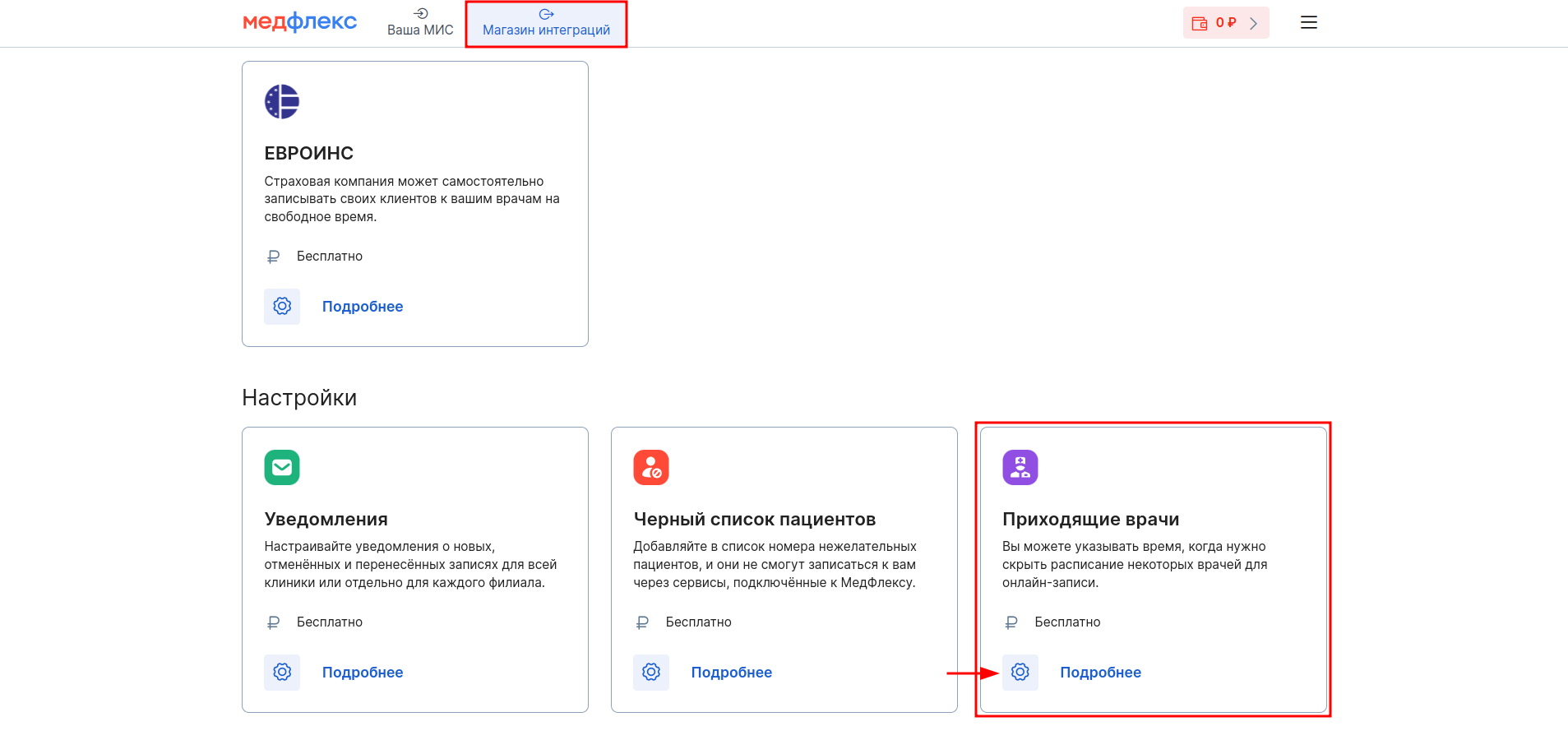The image size is (1568, 740).
Task: Click the 0 ₽ balance button
Action: tap(1226, 23)
